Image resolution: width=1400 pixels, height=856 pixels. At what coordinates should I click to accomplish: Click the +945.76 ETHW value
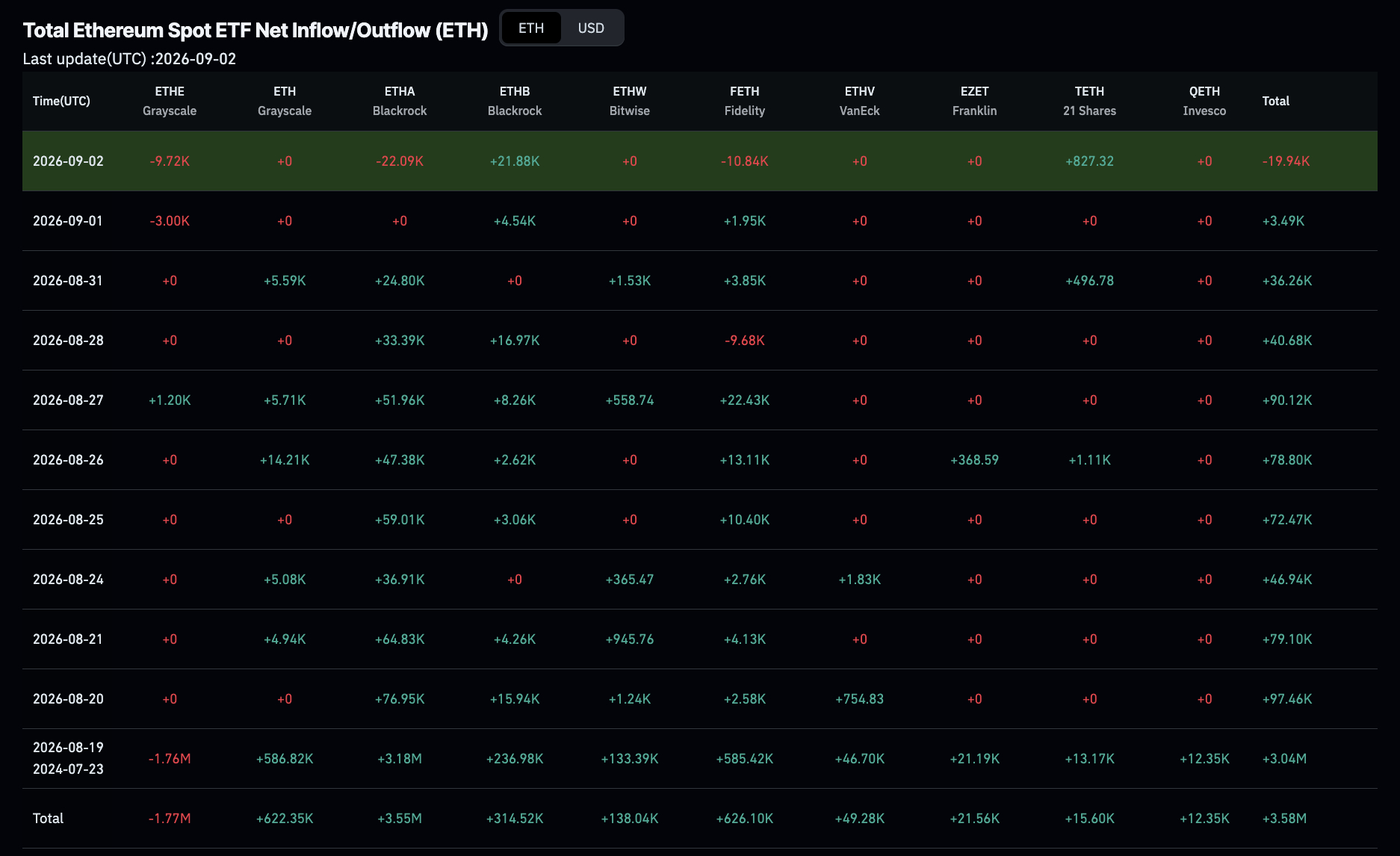(x=630, y=639)
